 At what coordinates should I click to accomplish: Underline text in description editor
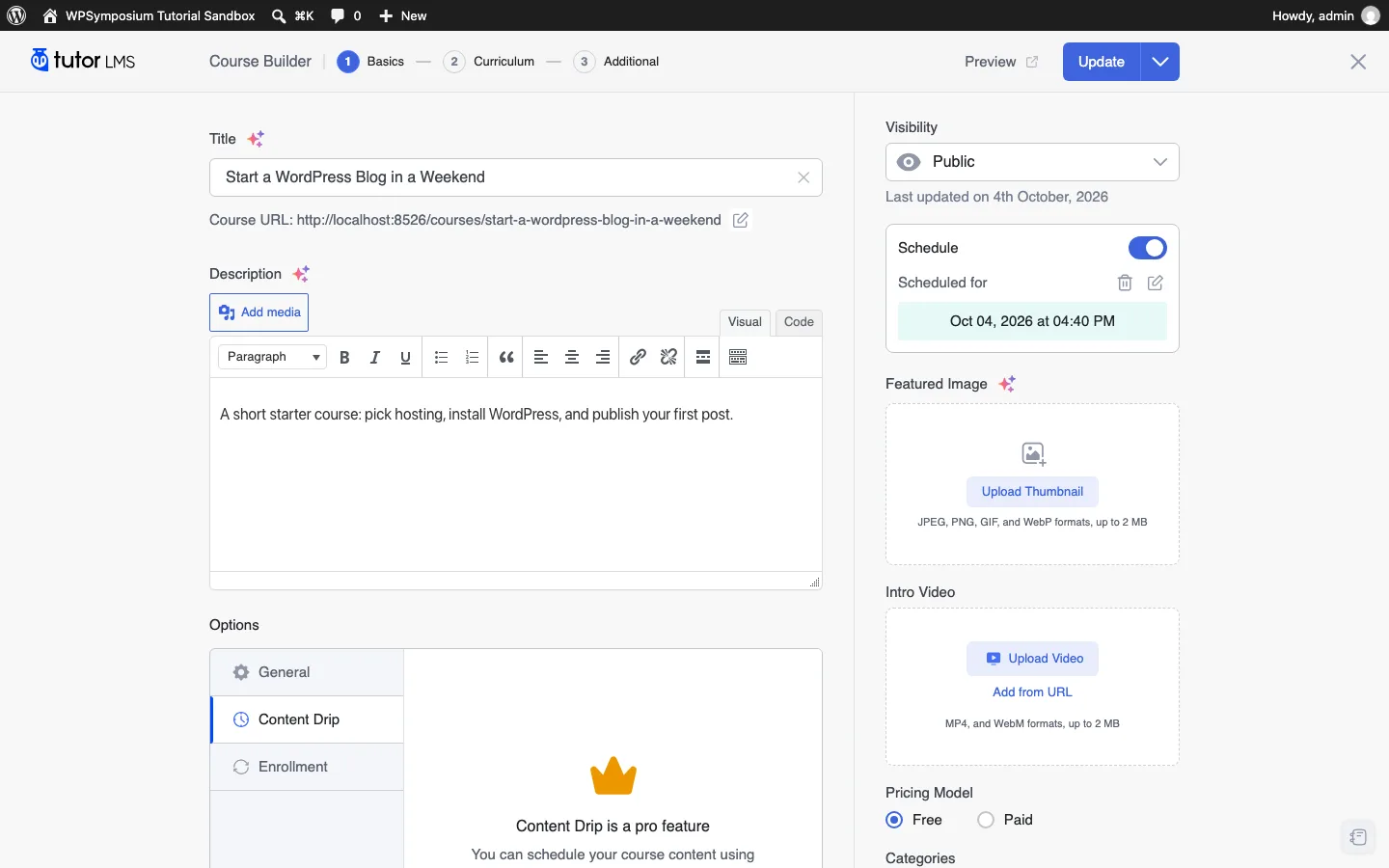tap(406, 358)
